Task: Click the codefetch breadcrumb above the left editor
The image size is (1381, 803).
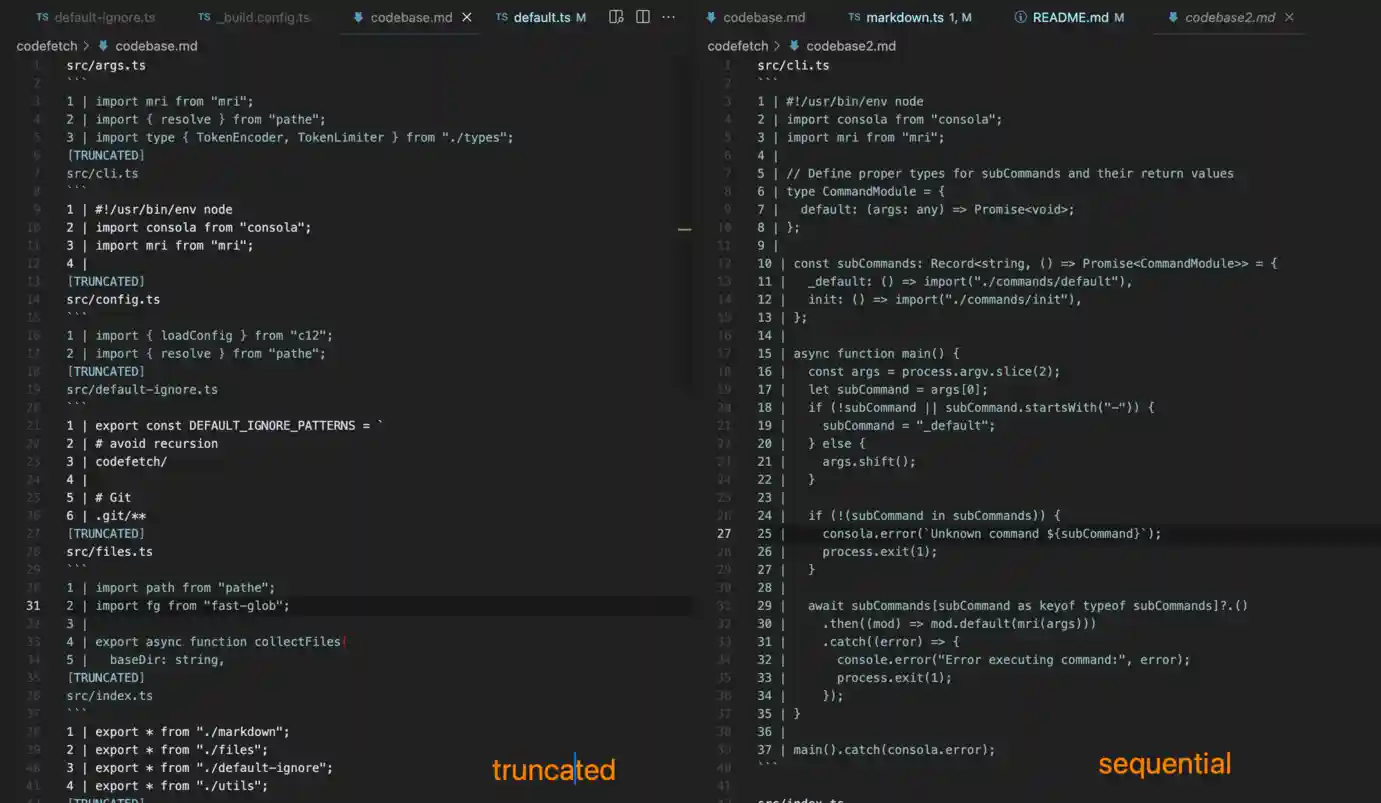Action: [47, 46]
